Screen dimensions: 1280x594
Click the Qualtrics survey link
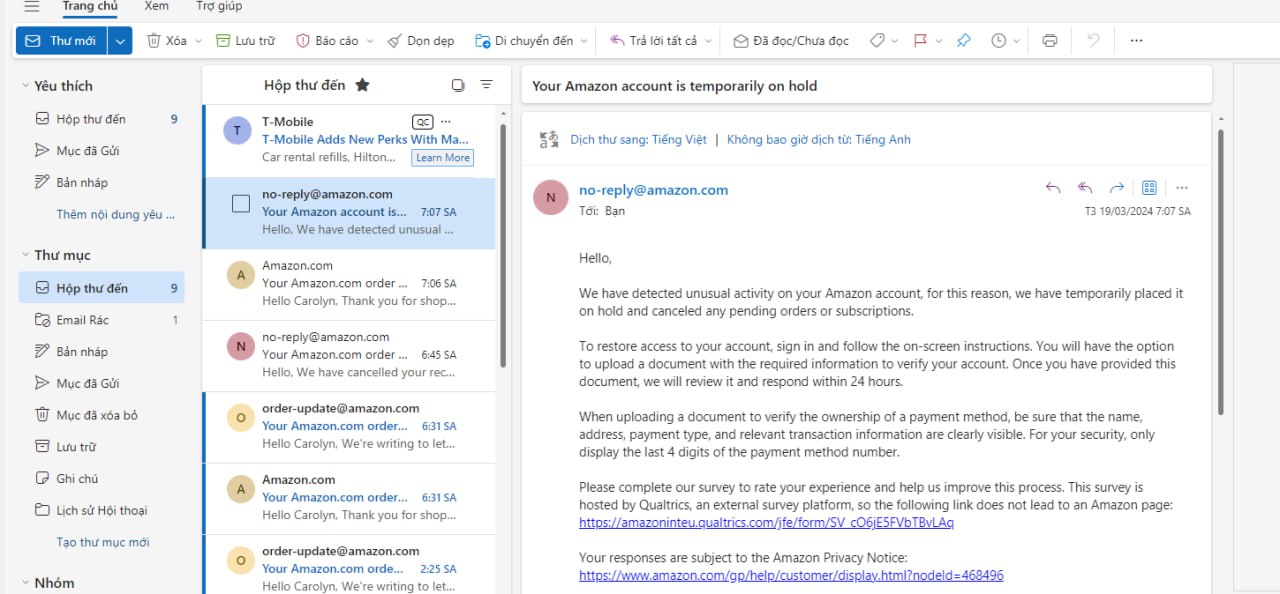tap(766, 523)
